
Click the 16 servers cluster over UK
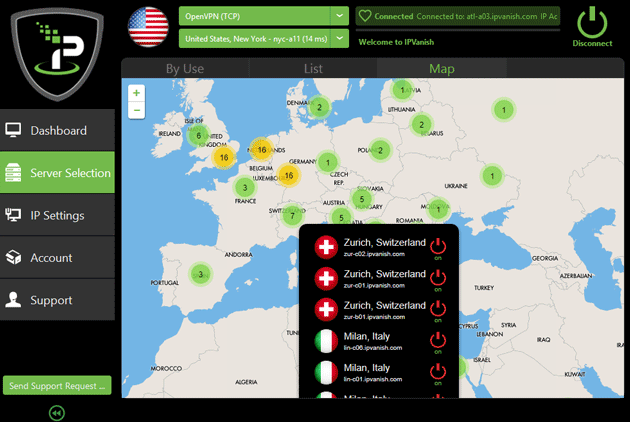tap(222, 157)
